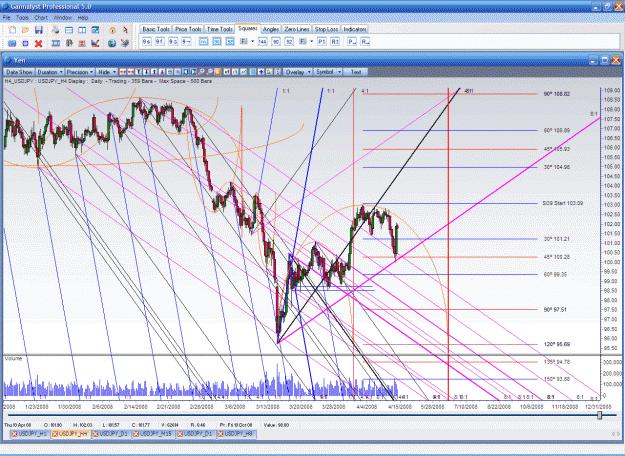Close the USDJPY_H1 tab via its X icon
625x456 pixels.
point(14,434)
